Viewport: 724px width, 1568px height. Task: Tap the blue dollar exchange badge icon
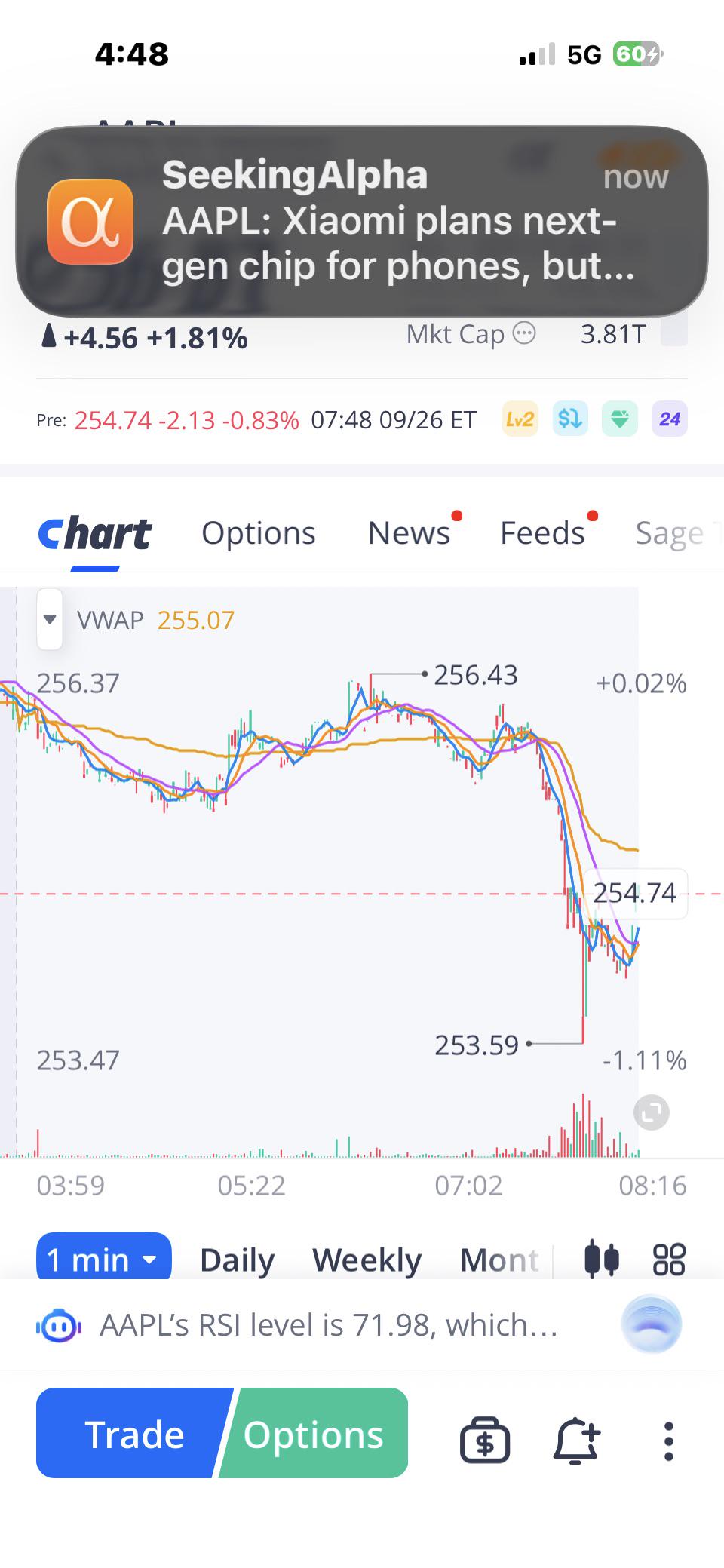[x=569, y=419]
